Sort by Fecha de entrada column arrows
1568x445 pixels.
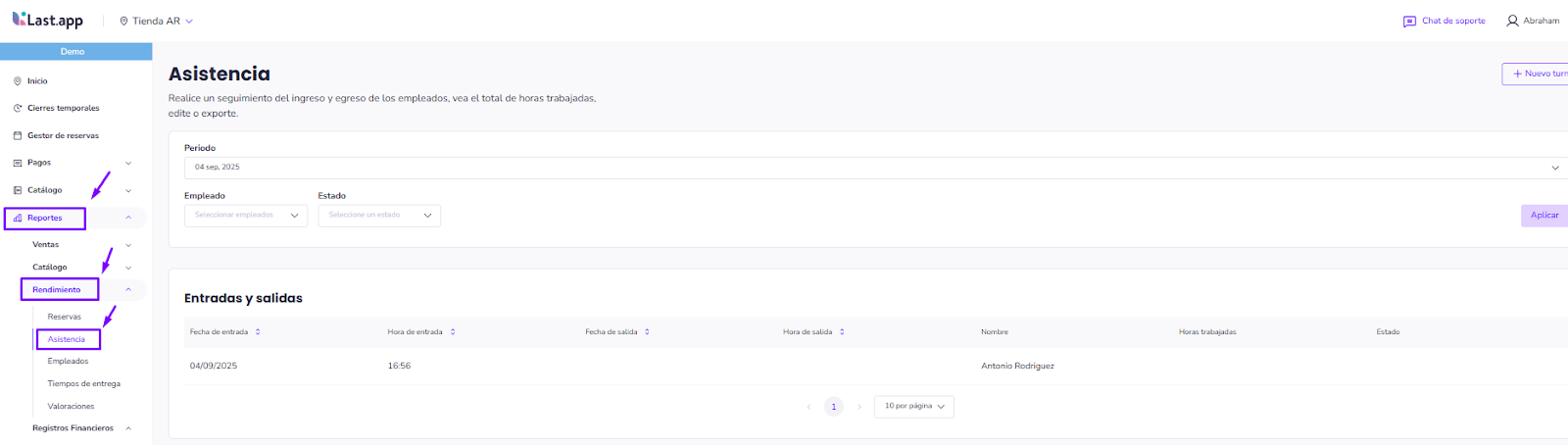coord(258,332)
